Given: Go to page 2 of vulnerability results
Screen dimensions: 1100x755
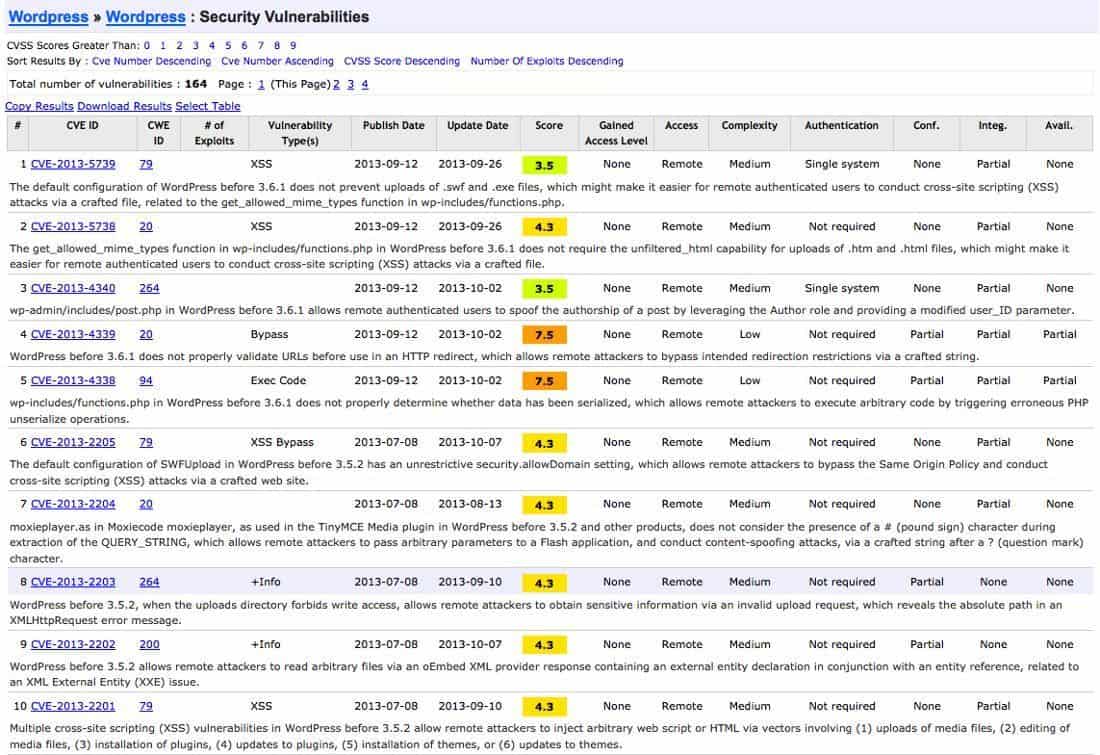Looking at the screenshot, I should coord(337,84).
